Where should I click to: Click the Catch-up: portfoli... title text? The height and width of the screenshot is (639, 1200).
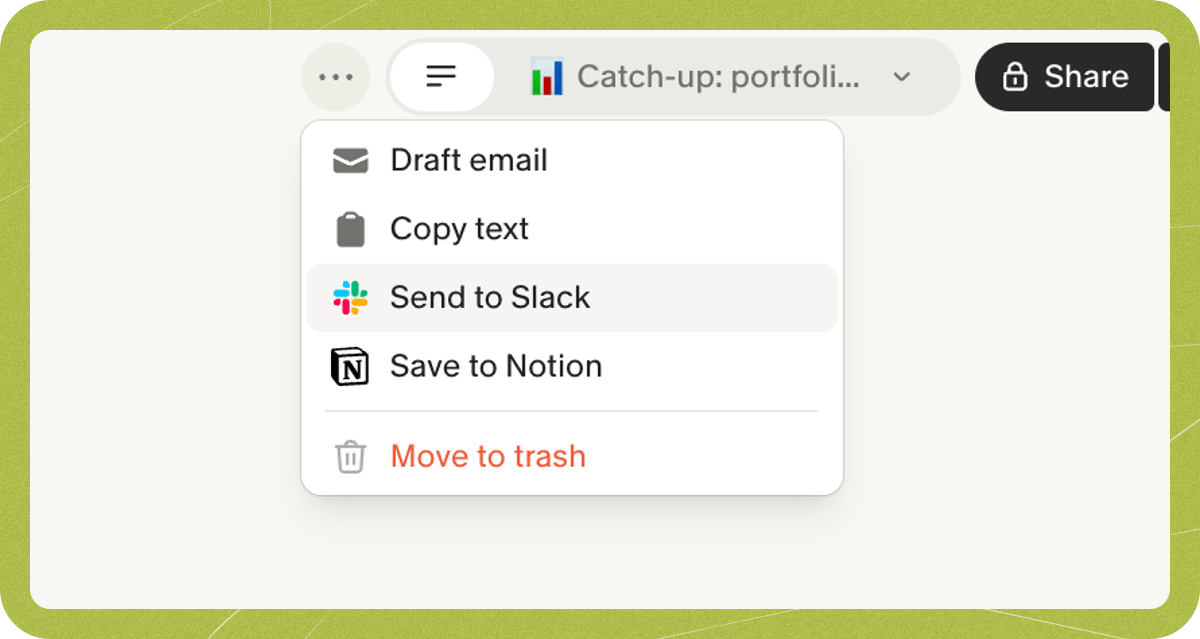pyautogui.click(x=718, y=77)
